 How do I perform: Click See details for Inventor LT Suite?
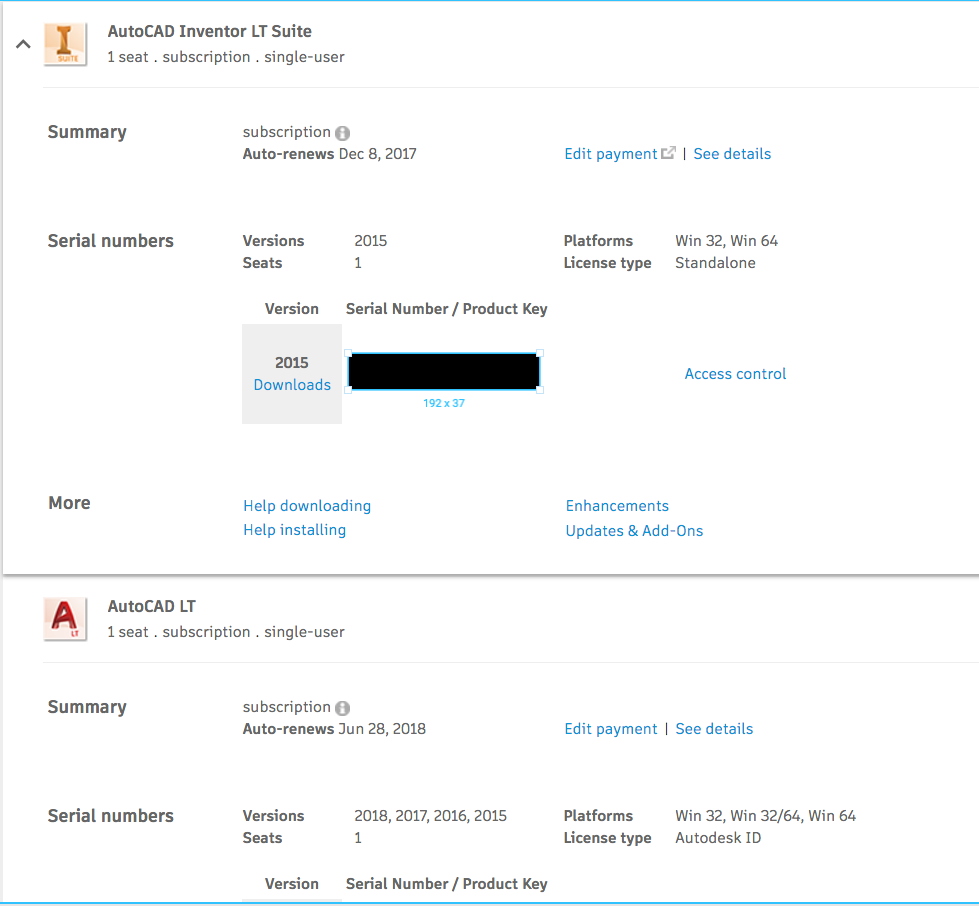point(732,153)
